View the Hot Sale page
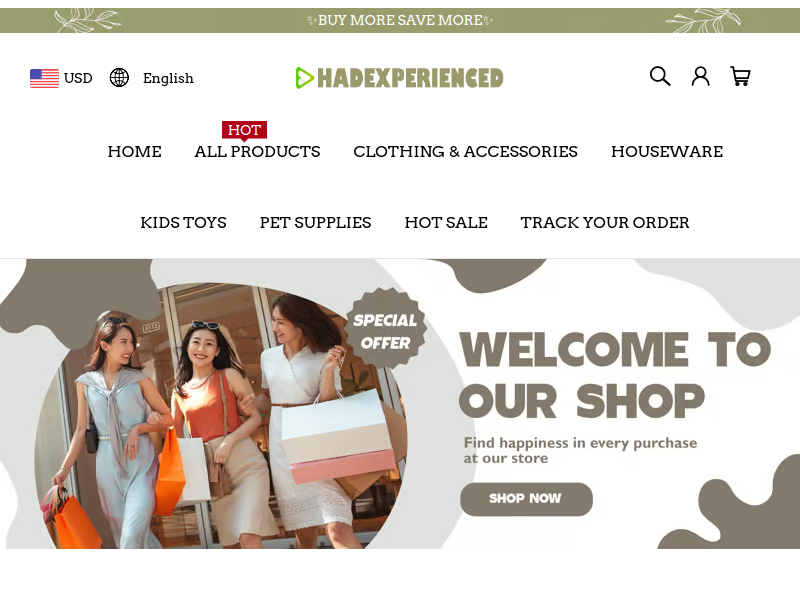The width and height of the screenshot is (800, 600). (446, 222)
